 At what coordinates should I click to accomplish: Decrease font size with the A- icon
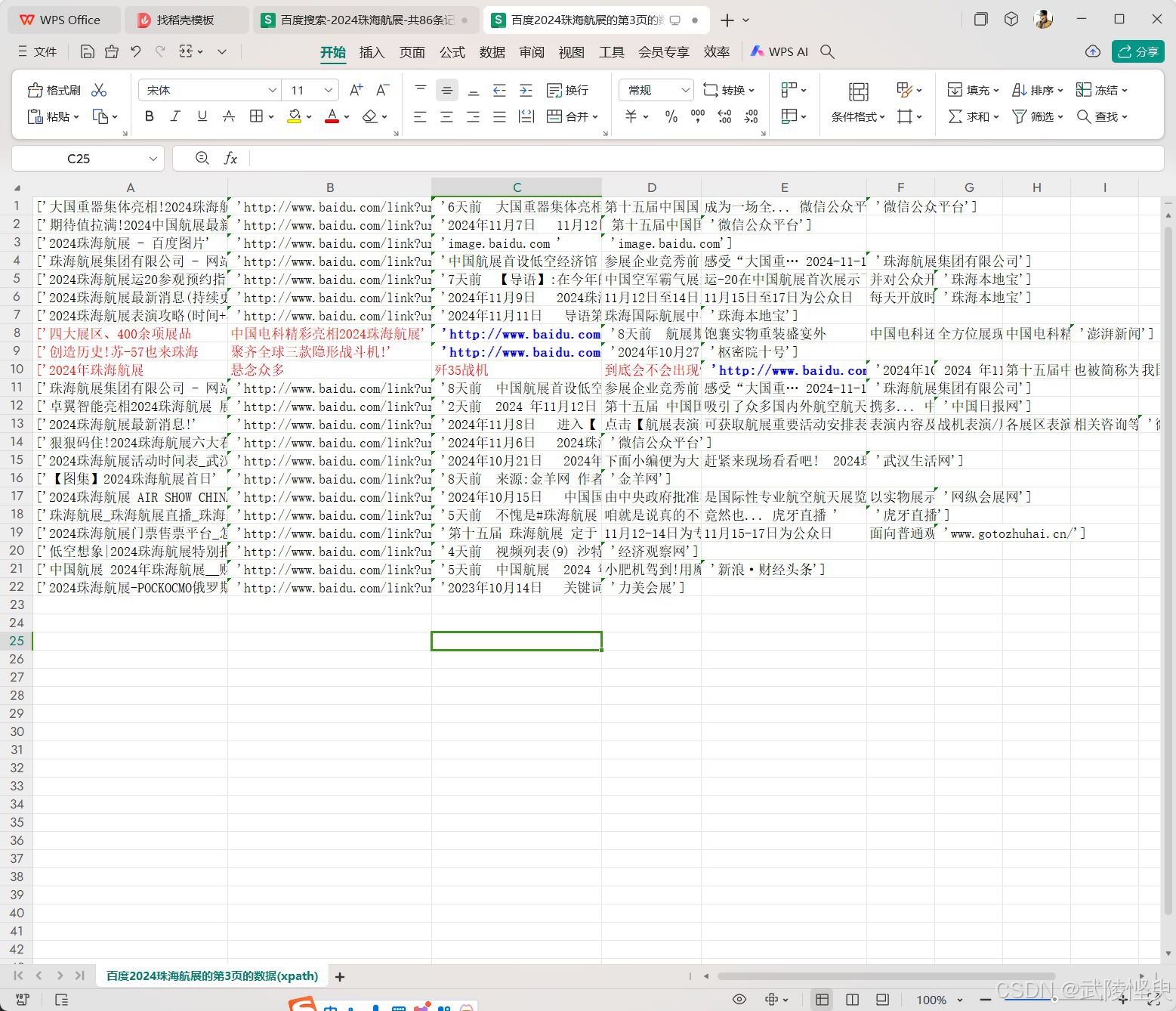click(x=382, y=90)
